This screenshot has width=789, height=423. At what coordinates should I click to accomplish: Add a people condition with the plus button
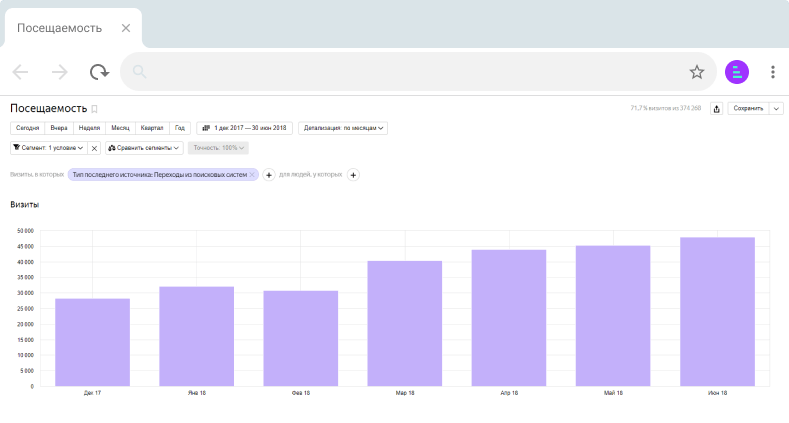[353, 175]
